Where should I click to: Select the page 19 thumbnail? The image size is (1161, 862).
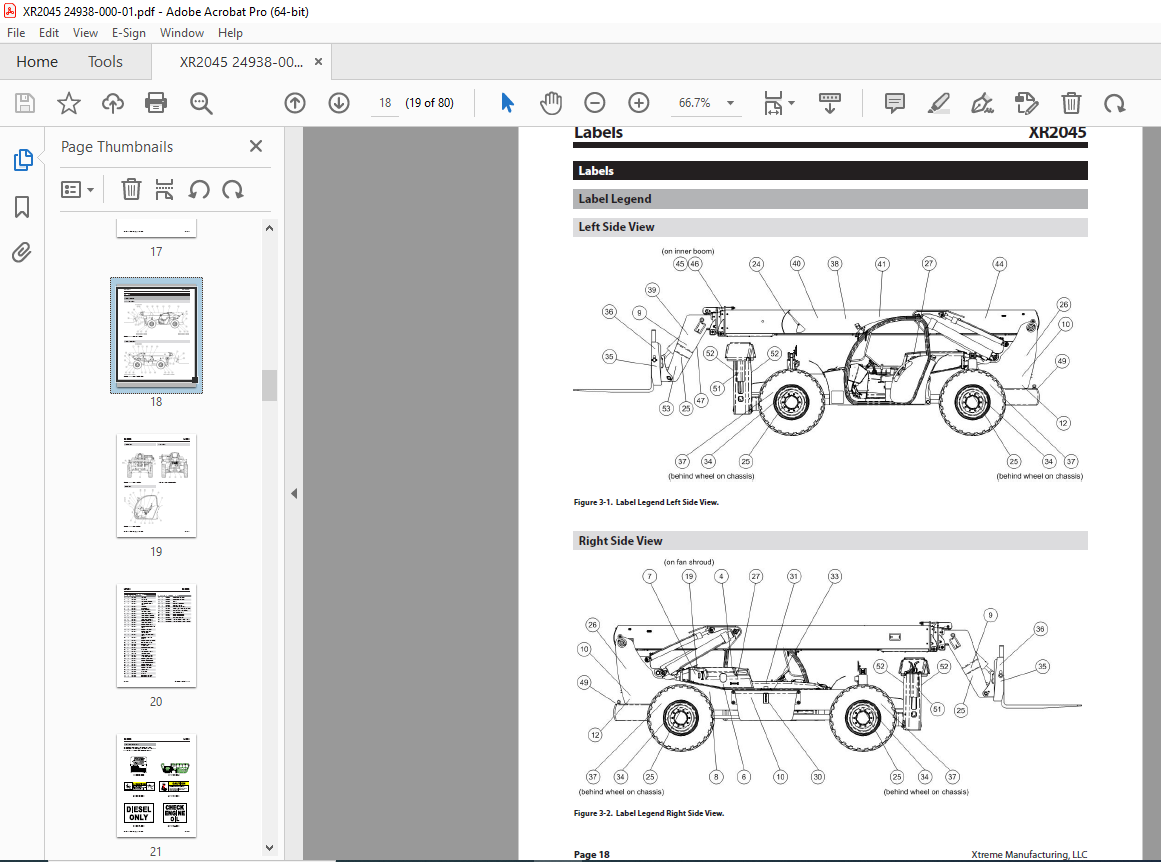tap(156, 486)
